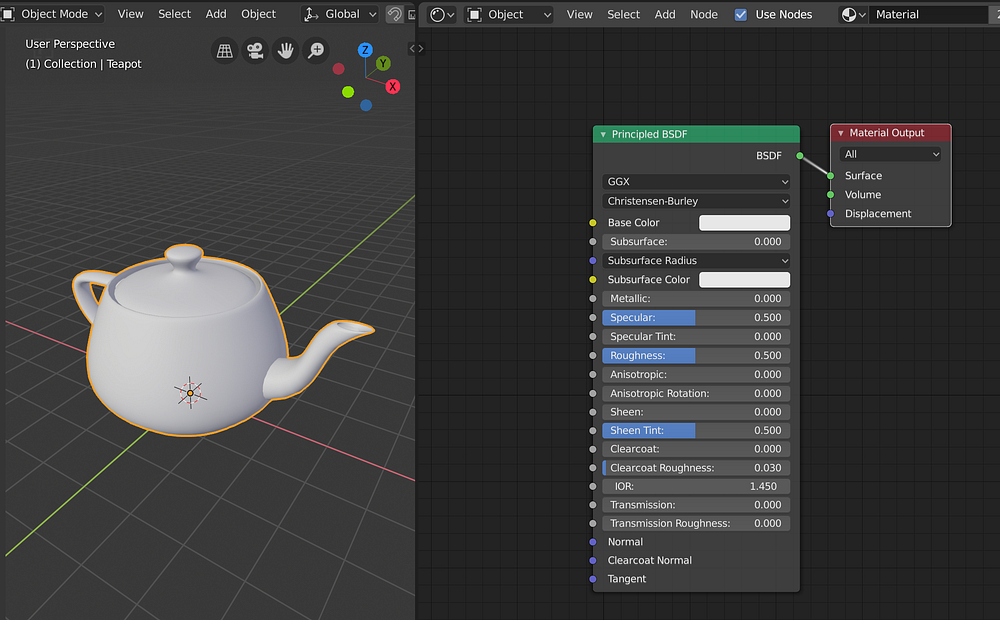Image resolution: width=1000 pixels, height=620 pixels.
Task: Open Add menu in 3D viewport
Action: pos(216,14)
